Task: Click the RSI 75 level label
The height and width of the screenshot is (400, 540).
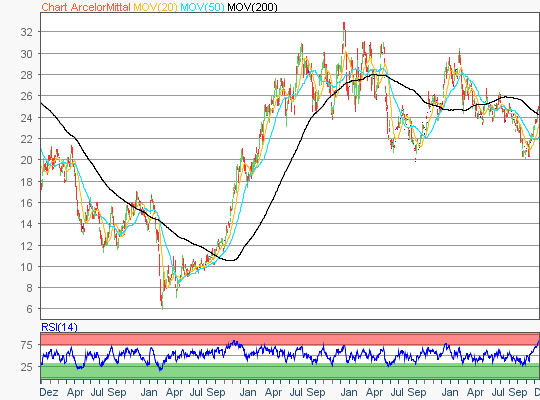Action: pos(27,345)
